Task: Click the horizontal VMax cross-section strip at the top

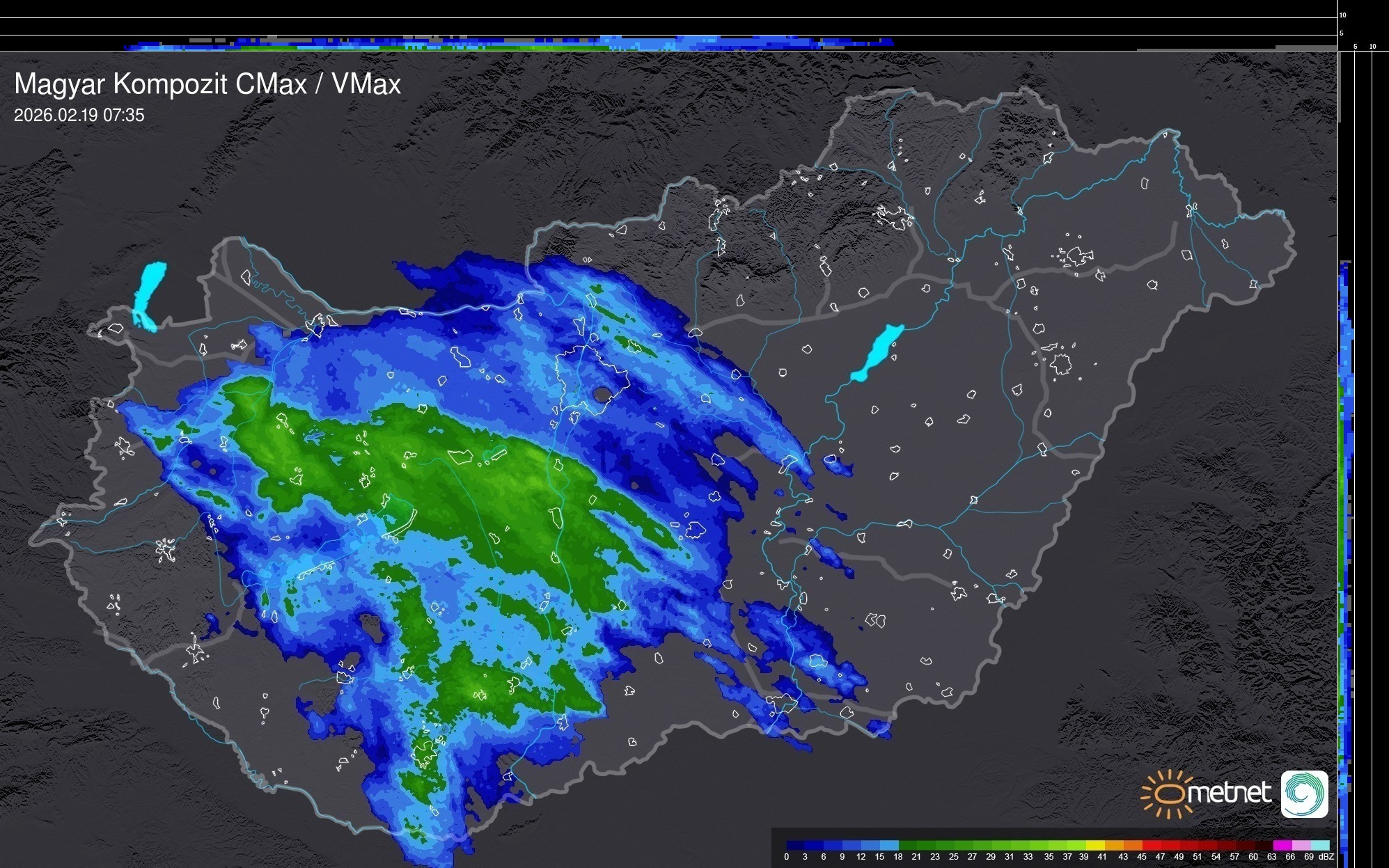Action: coord(508,44)
